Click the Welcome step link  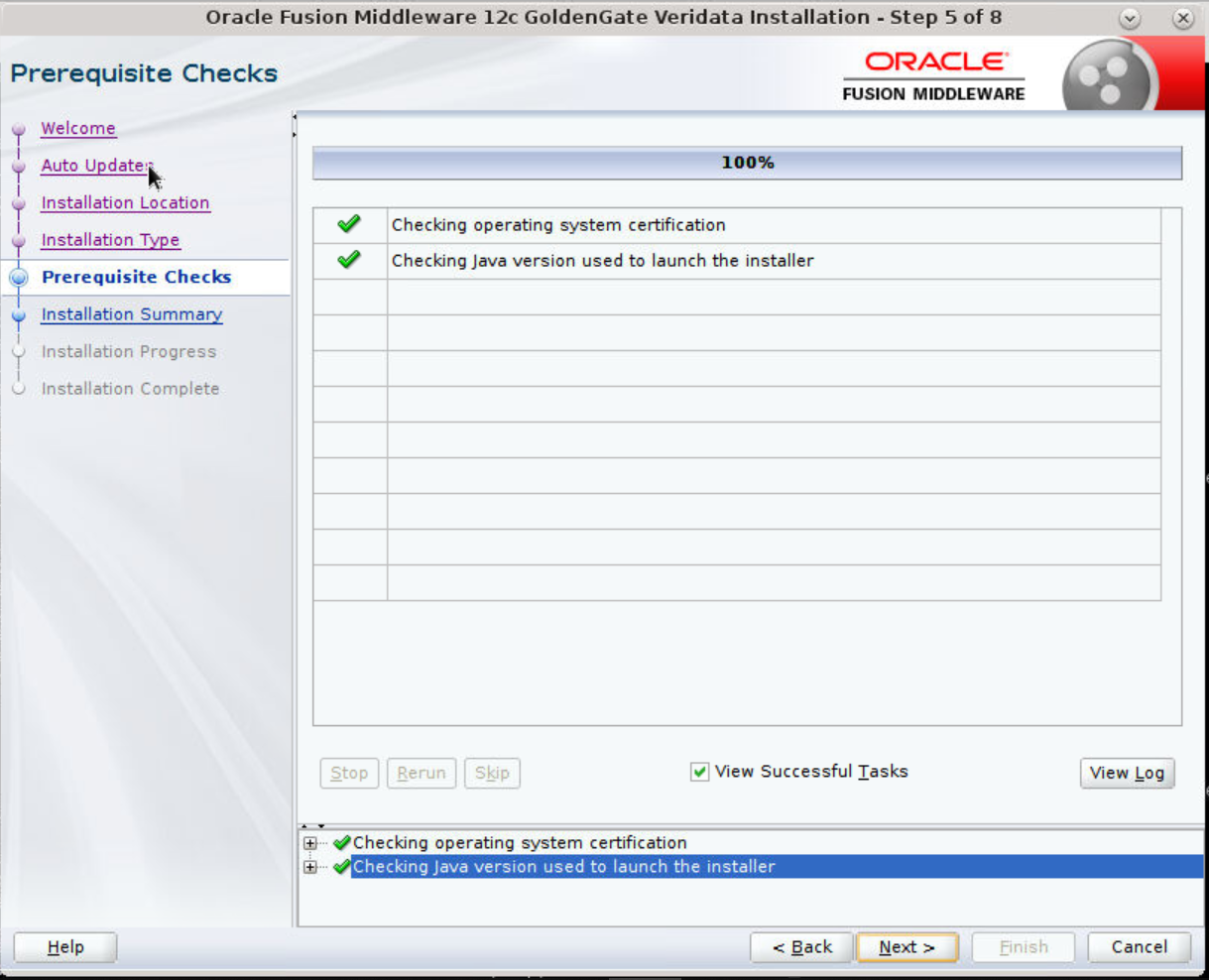[78, 129]
